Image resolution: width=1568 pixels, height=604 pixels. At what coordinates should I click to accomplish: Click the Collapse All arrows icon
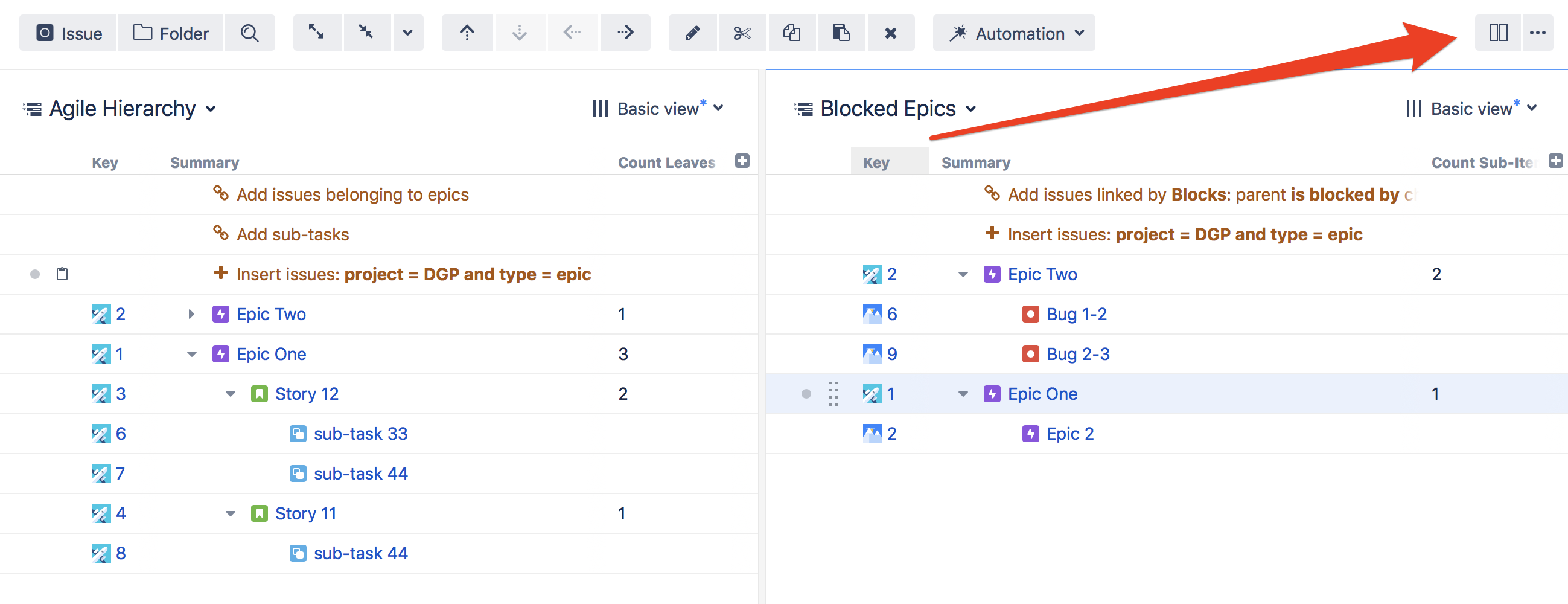point(366,32)
